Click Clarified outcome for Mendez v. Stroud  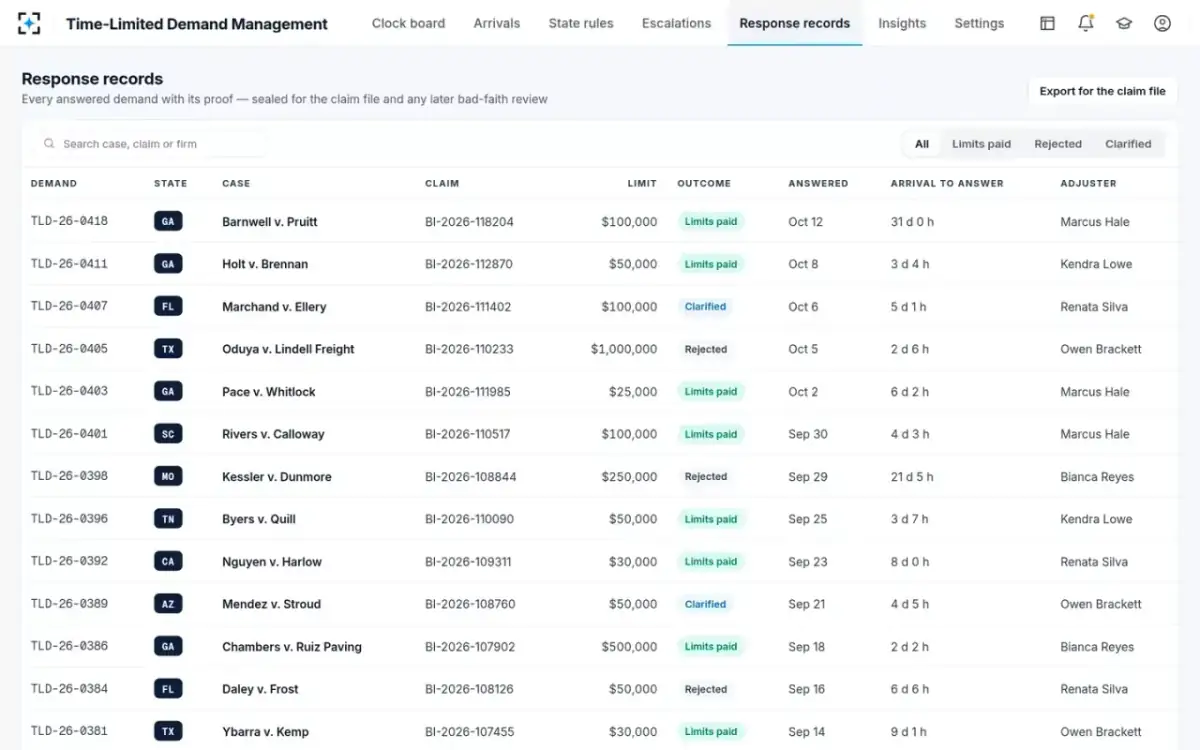[x=705, y=604]
